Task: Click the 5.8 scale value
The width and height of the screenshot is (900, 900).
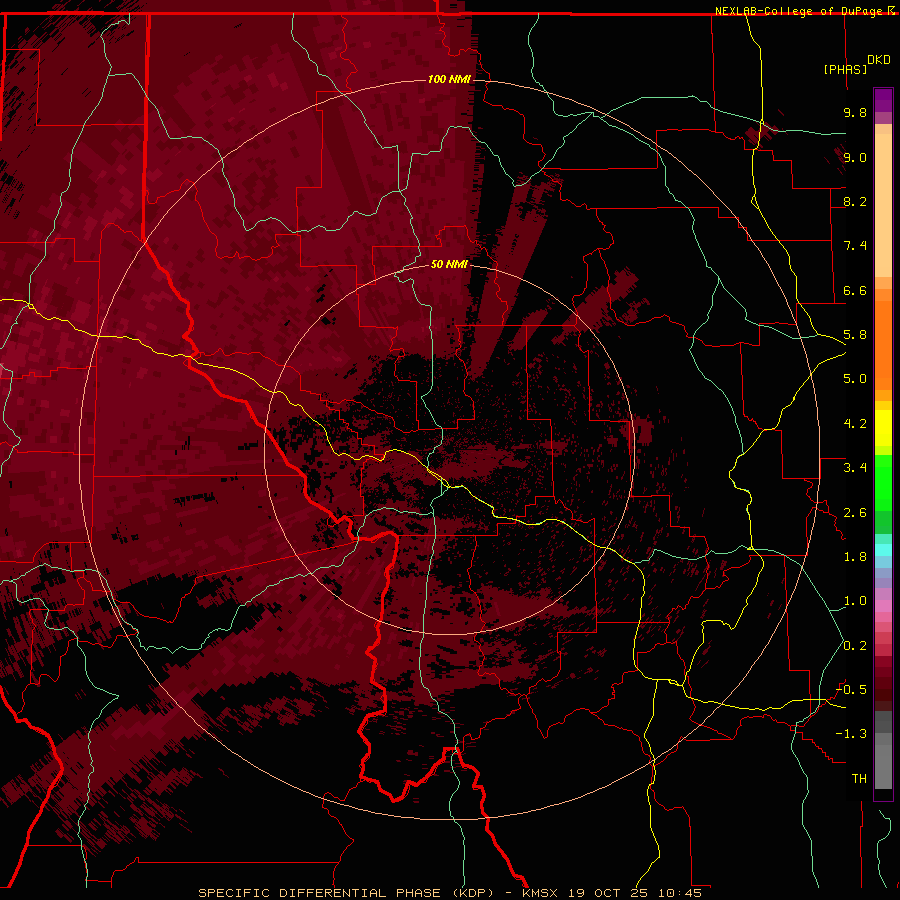Action: [855, 335]
